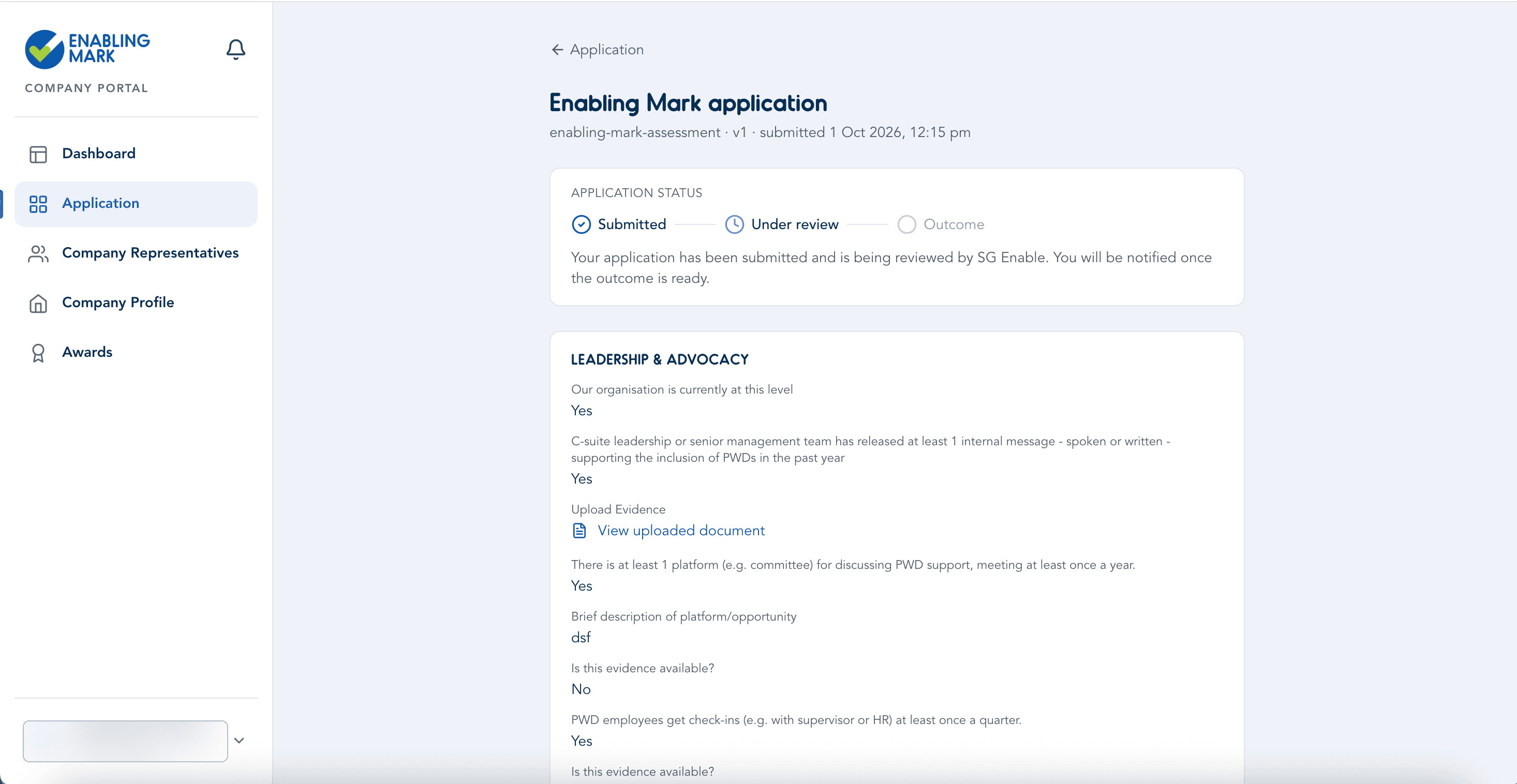
Task: Click the LEADERSHIP & ADVOCACY heading
Action: (x=660, y=359)
